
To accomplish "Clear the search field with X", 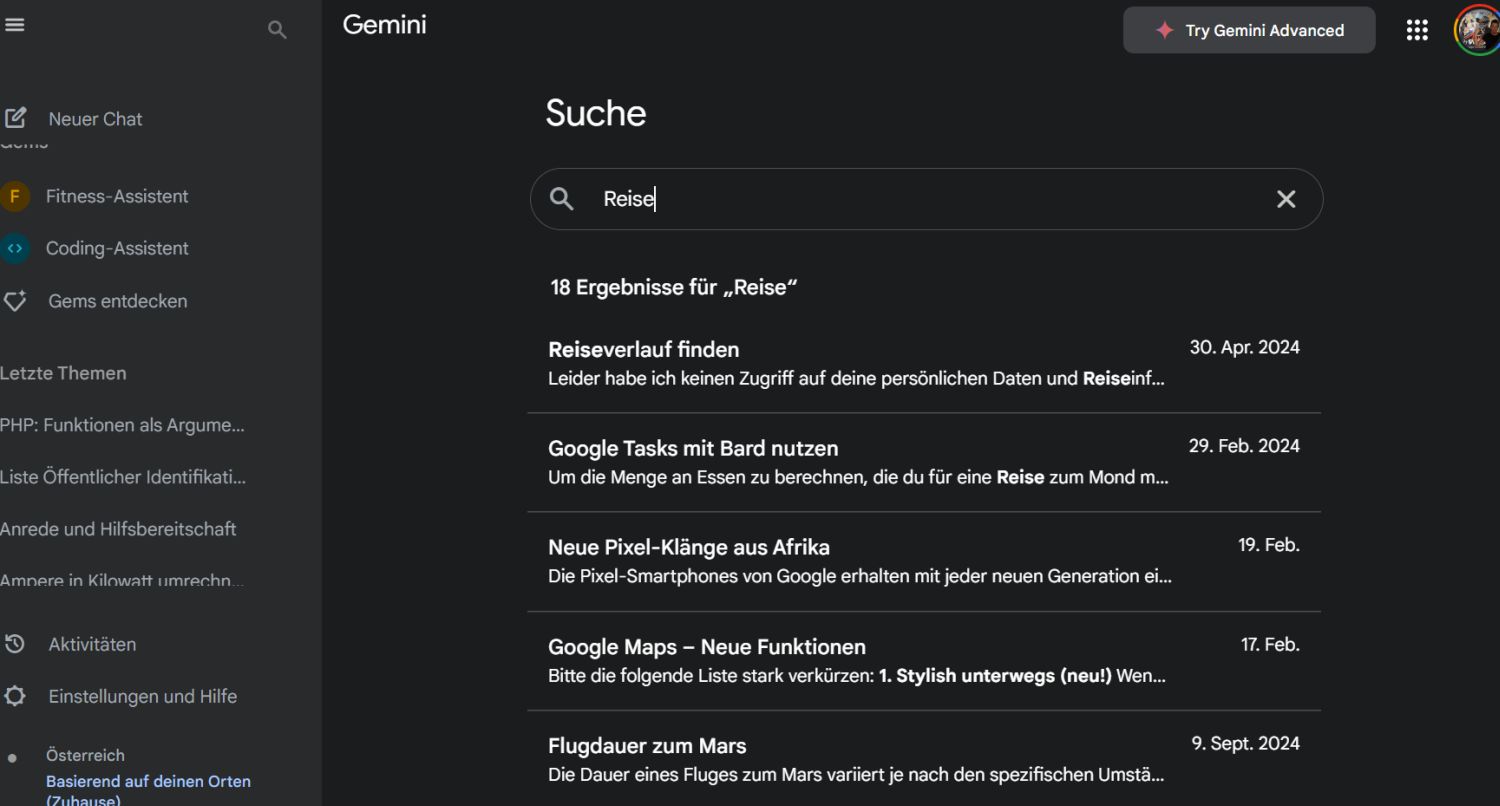I will click(1286, 199).
